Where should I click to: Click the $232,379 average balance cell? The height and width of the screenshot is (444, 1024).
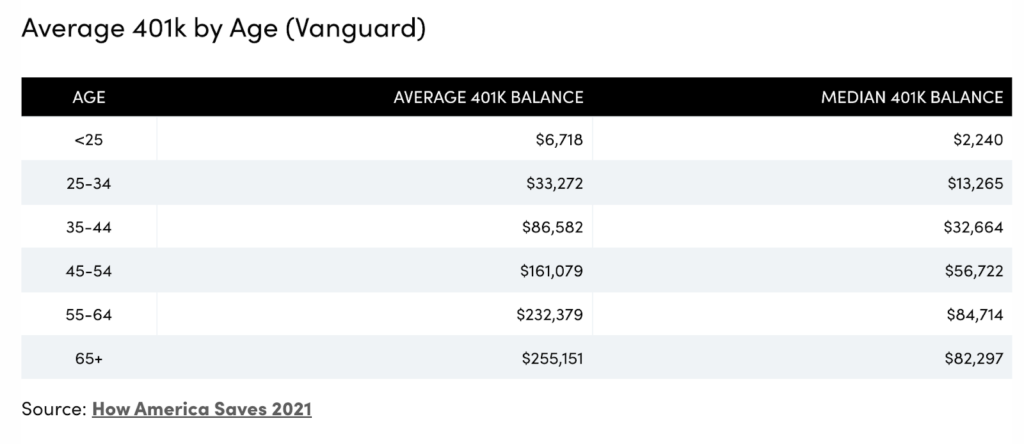[x=551, y=314]
